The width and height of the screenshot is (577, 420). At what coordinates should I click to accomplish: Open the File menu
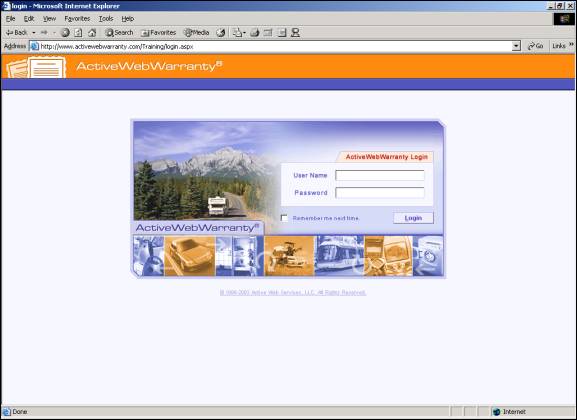pos(10,18)
